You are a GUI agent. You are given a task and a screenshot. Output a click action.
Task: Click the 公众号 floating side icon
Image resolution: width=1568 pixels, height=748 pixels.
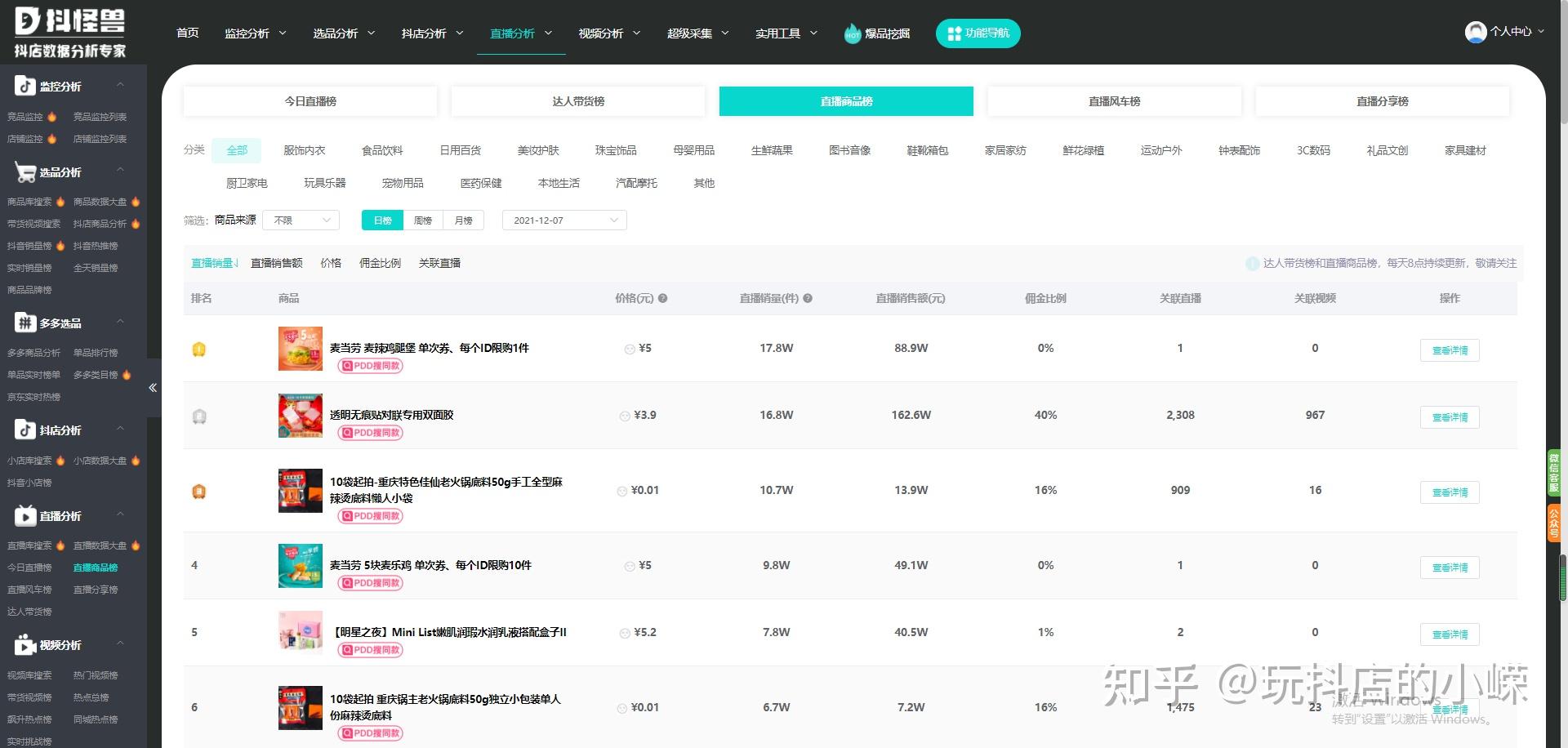coord(1554,523)
